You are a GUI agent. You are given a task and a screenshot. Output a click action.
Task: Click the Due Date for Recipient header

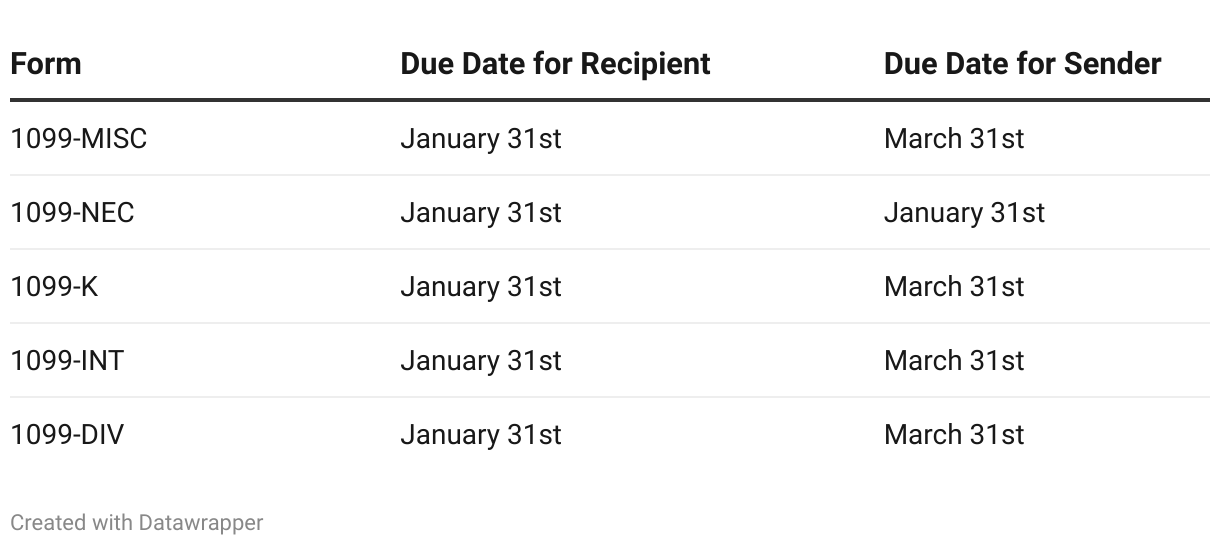(555, 64)
